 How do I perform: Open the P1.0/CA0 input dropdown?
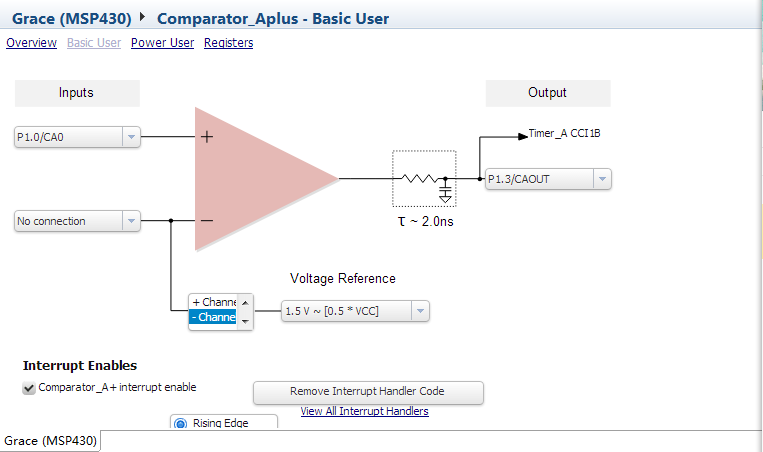pyautogui.click(x=131, y=138)
